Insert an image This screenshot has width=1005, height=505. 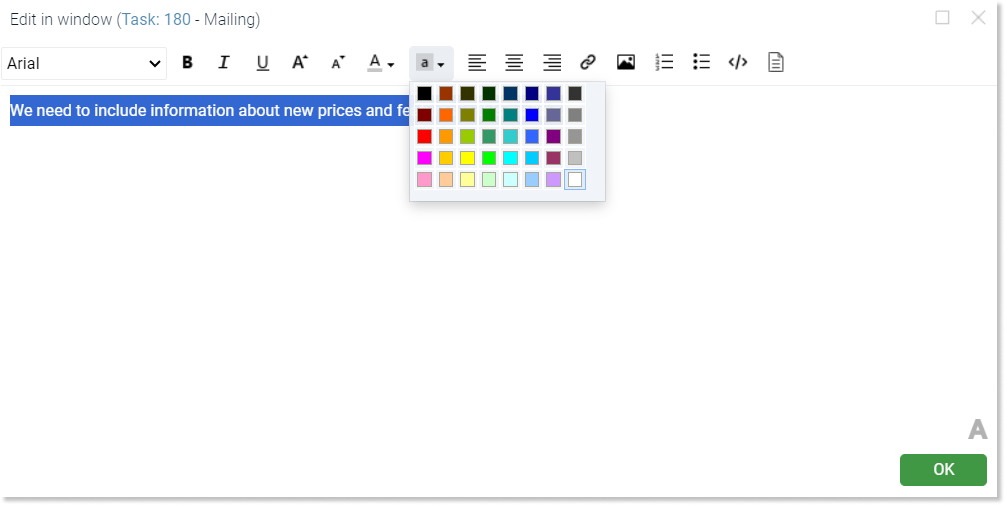(626, 63)
